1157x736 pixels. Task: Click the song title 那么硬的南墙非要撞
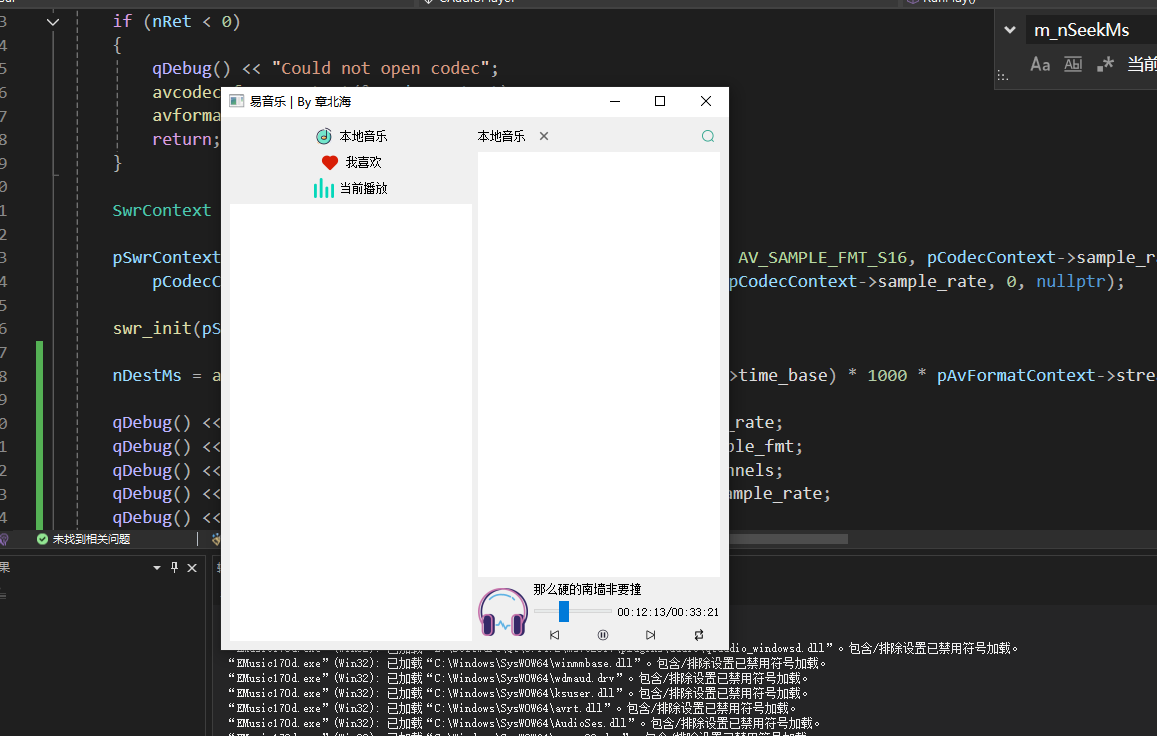587,589
